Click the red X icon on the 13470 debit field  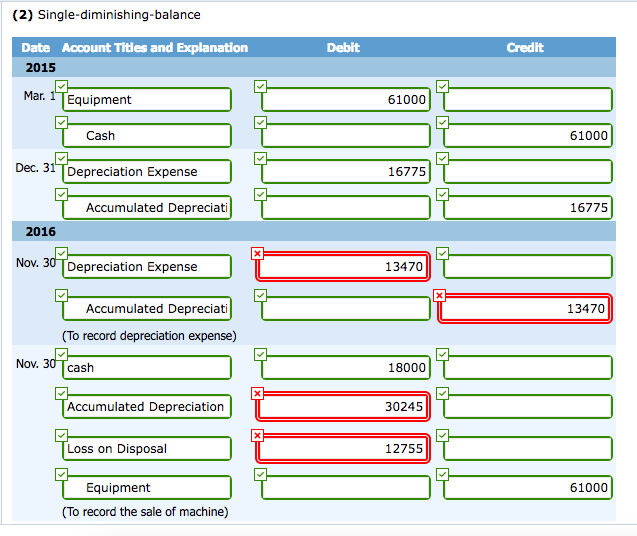(x=259, y=254)
